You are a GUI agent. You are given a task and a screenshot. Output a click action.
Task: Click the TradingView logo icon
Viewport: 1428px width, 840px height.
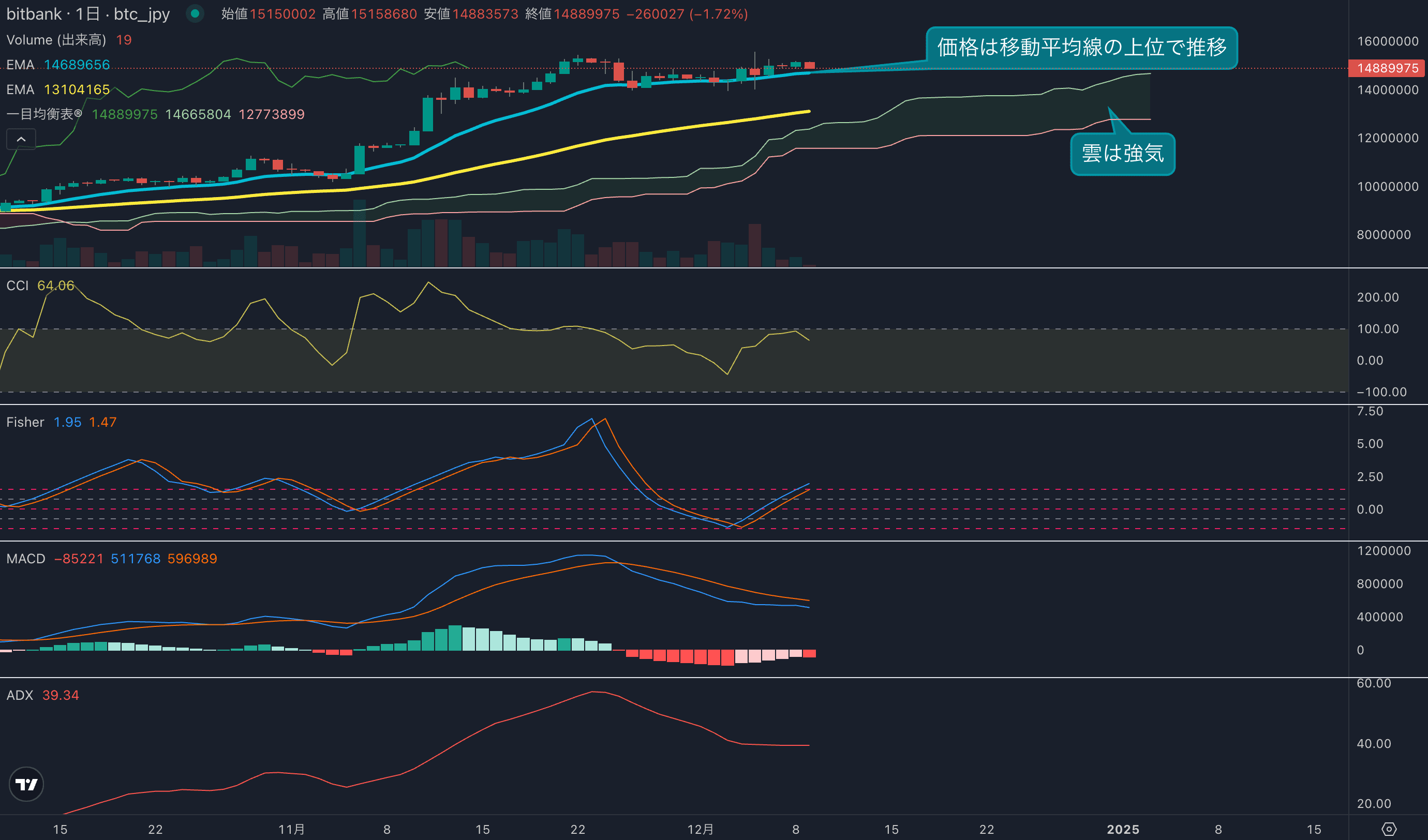point(26,784)
